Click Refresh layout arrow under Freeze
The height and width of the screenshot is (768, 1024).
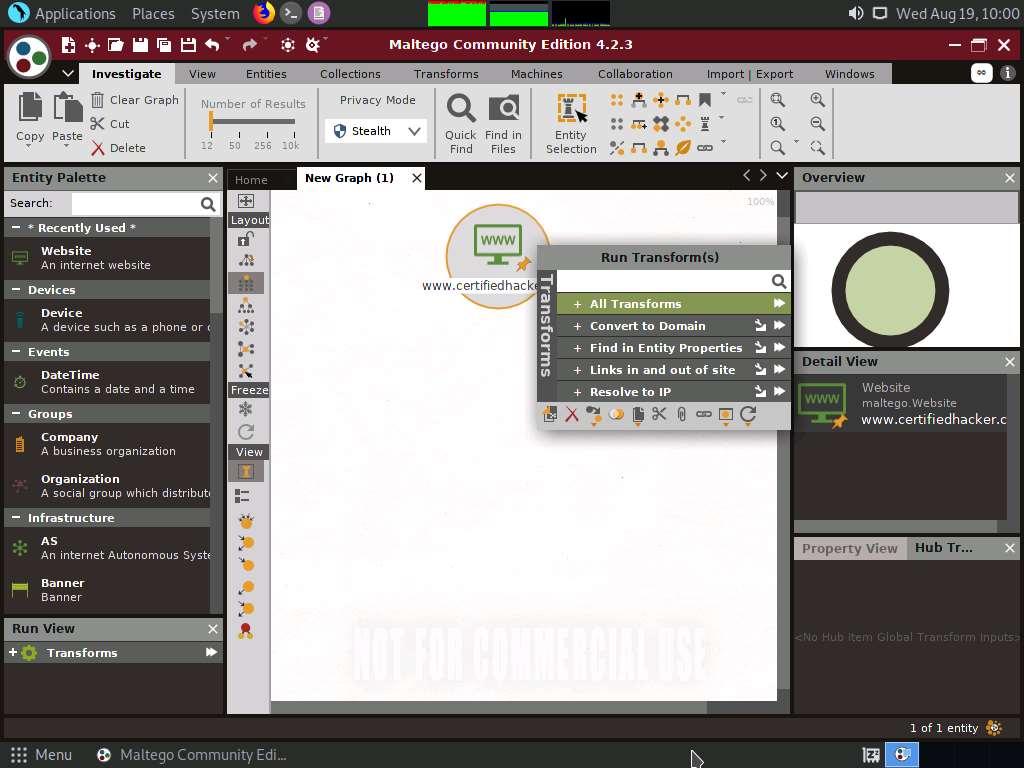(x=246, y=432)
